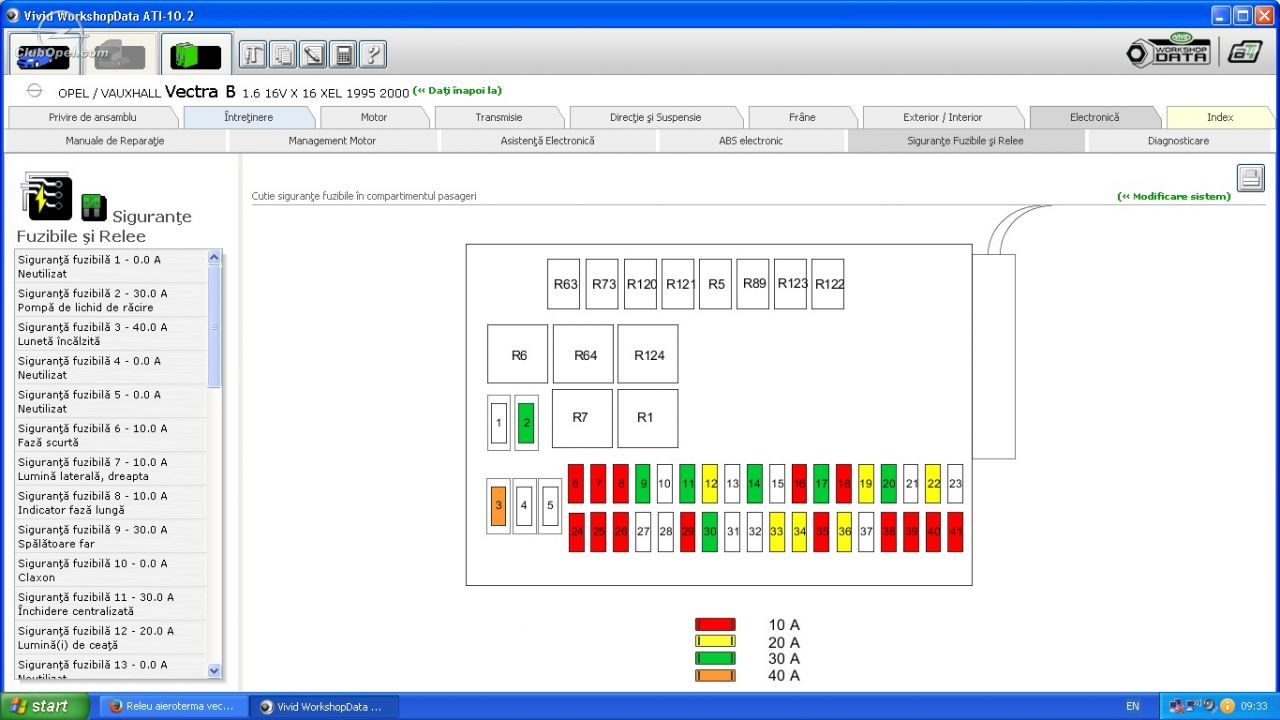The width and height of the screenshot is (1280, 720).
Task: Open the calculator toolbar icon
Action: tap(343, 55)
